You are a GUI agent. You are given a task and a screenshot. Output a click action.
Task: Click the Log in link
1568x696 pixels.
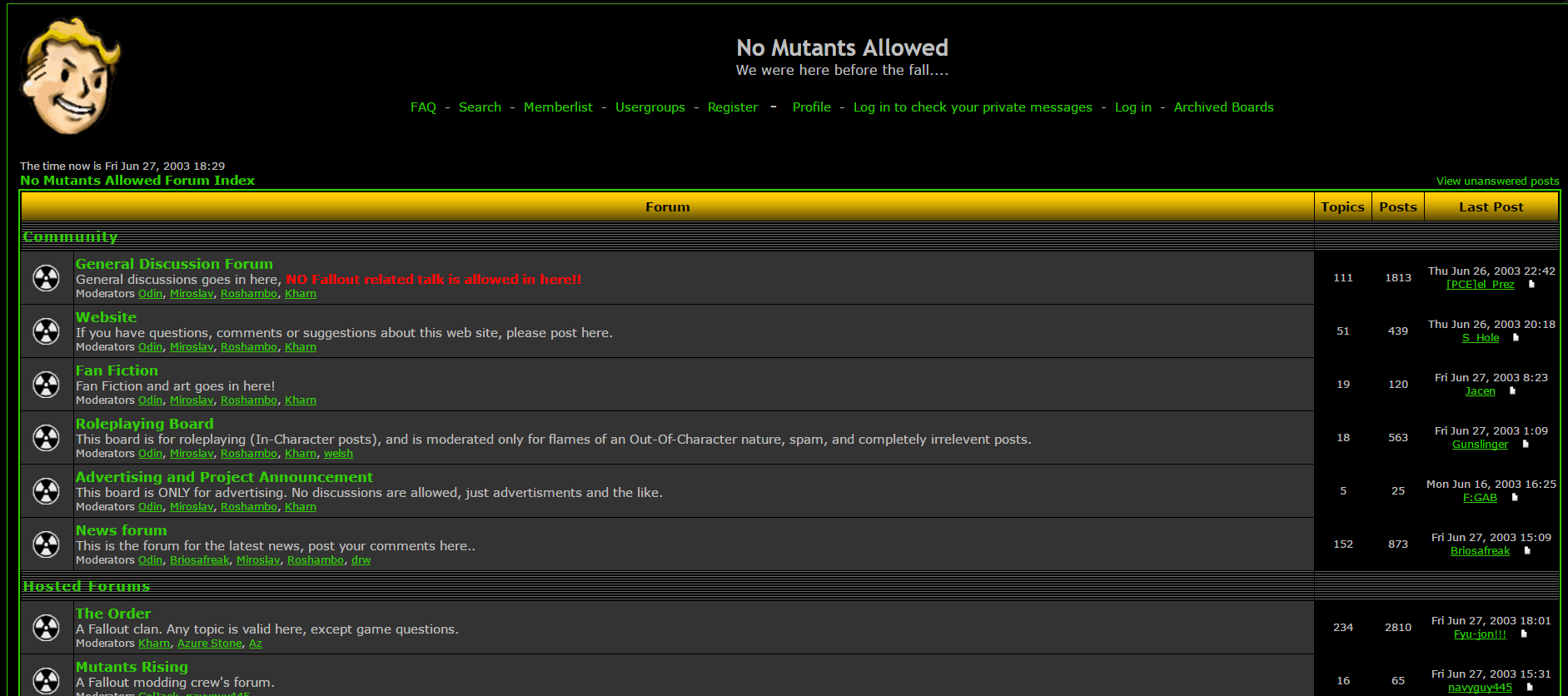coord(1133,107)
